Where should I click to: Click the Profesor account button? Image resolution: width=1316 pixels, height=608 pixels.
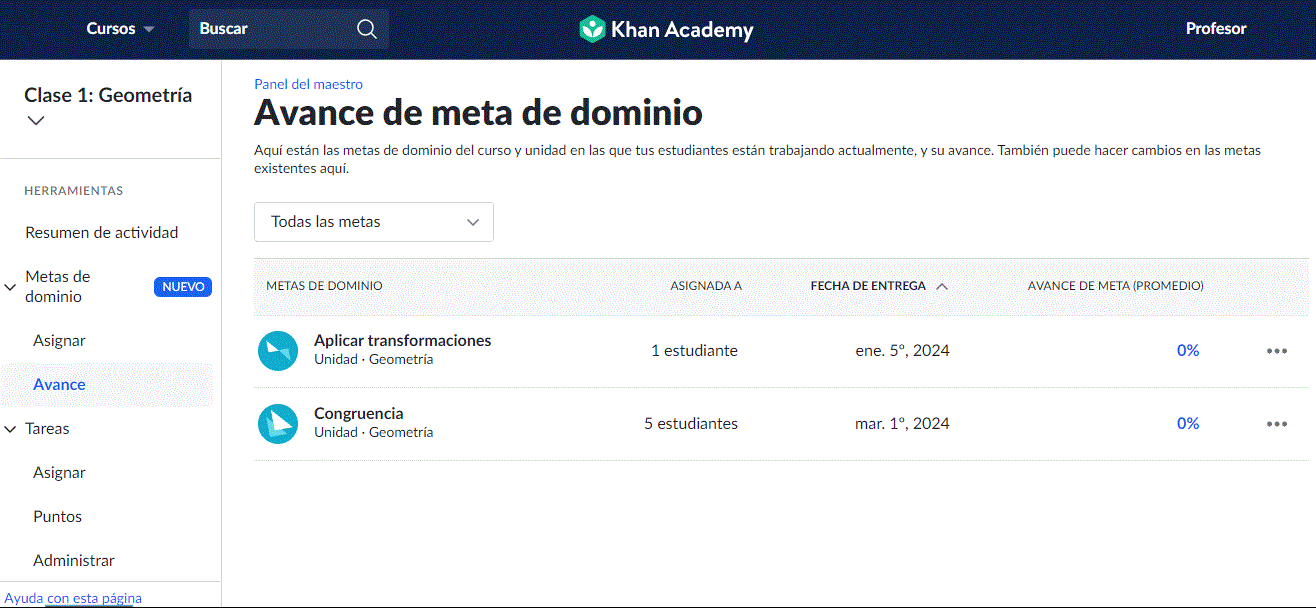(x=1216, y=29)
